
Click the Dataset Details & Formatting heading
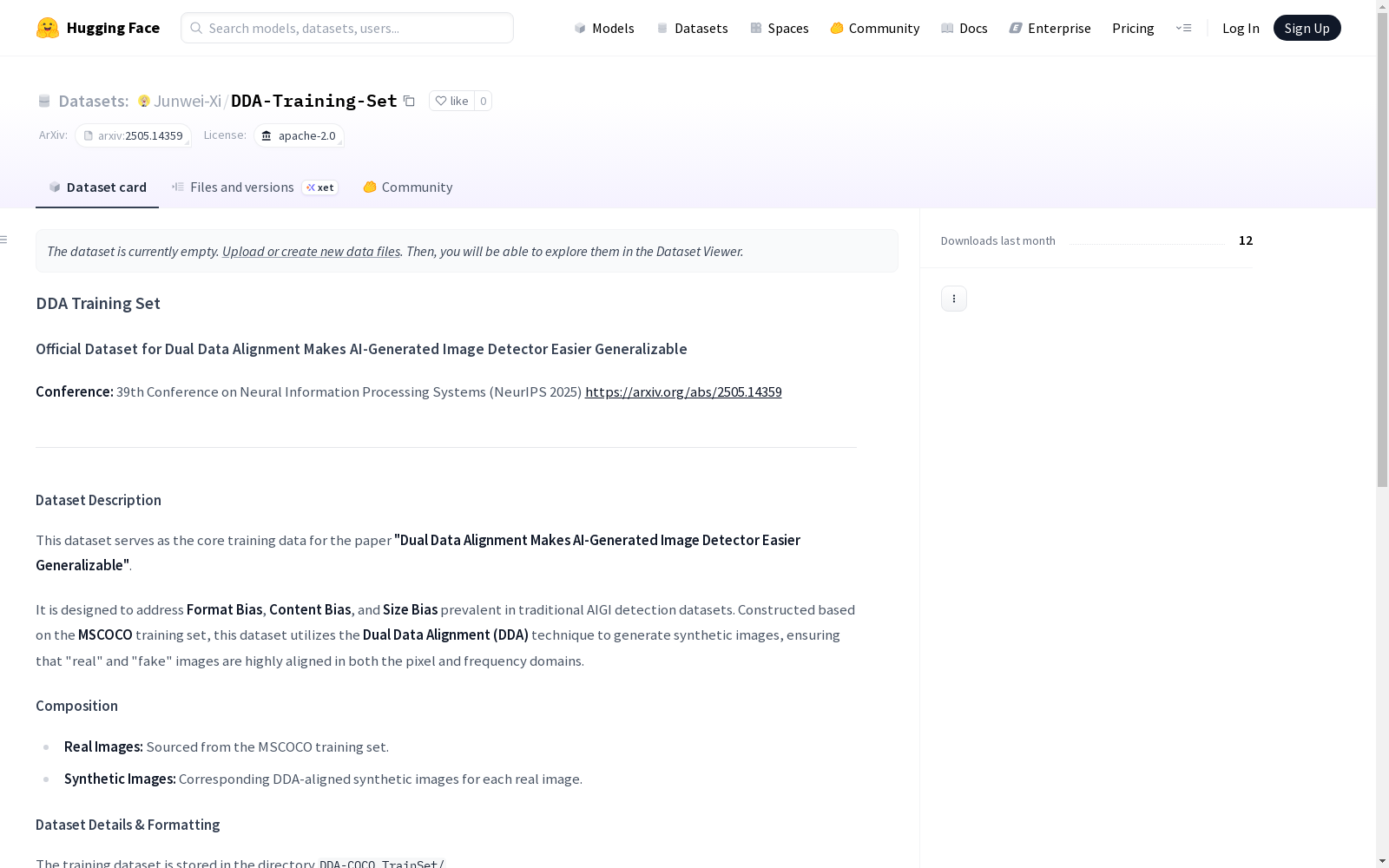click(x=128, y=825)
